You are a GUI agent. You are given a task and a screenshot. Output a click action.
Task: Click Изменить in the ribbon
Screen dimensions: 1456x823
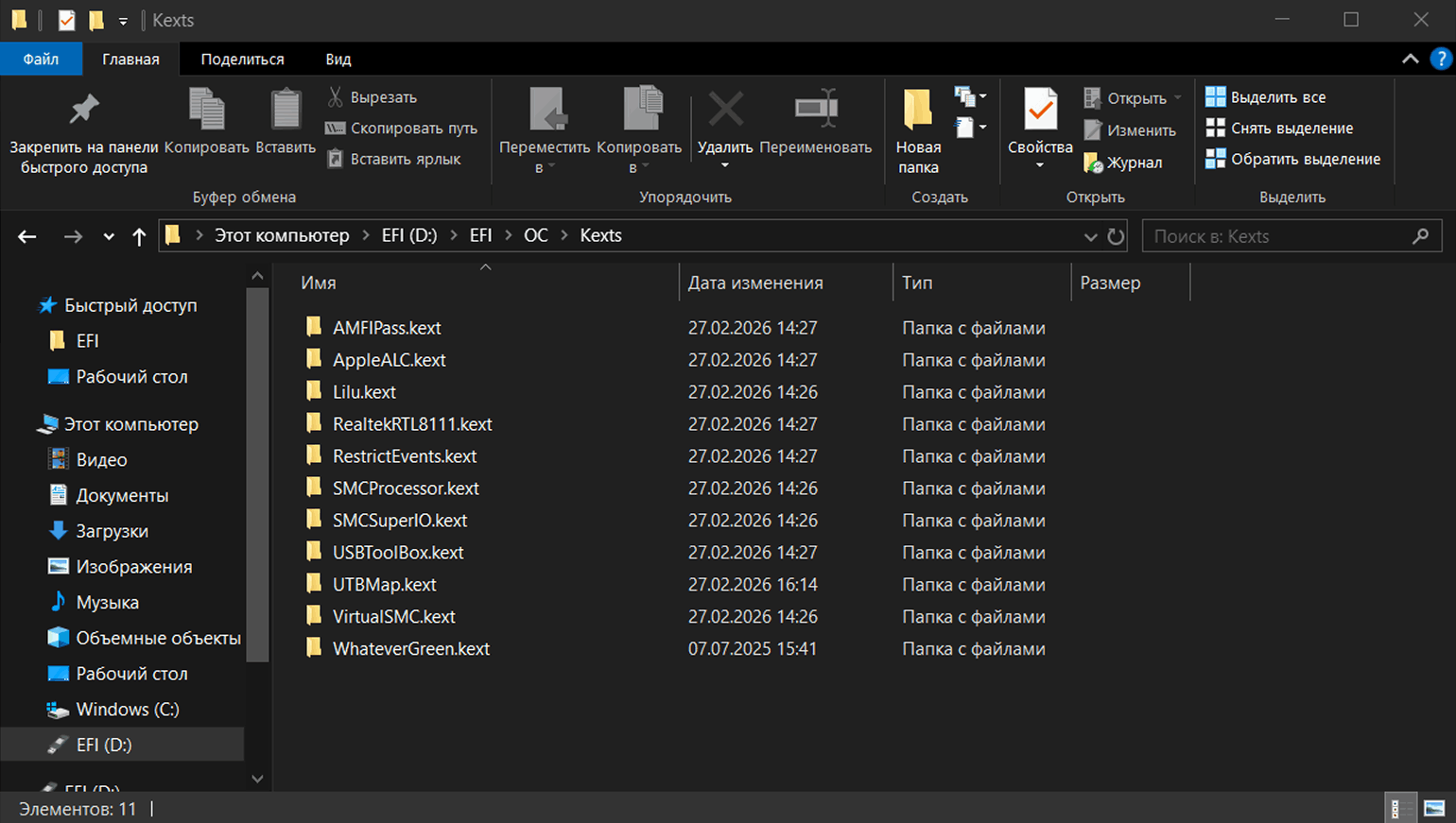(1131, 130)
